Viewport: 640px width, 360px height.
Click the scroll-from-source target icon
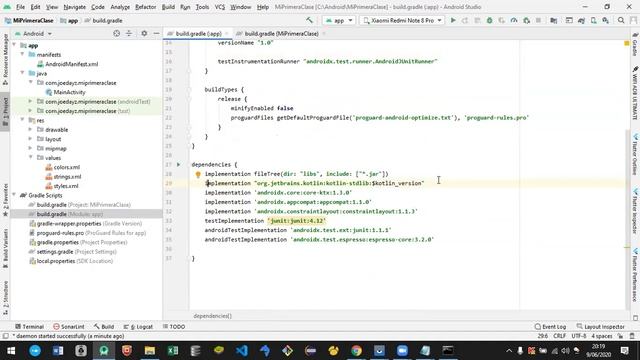117,33
